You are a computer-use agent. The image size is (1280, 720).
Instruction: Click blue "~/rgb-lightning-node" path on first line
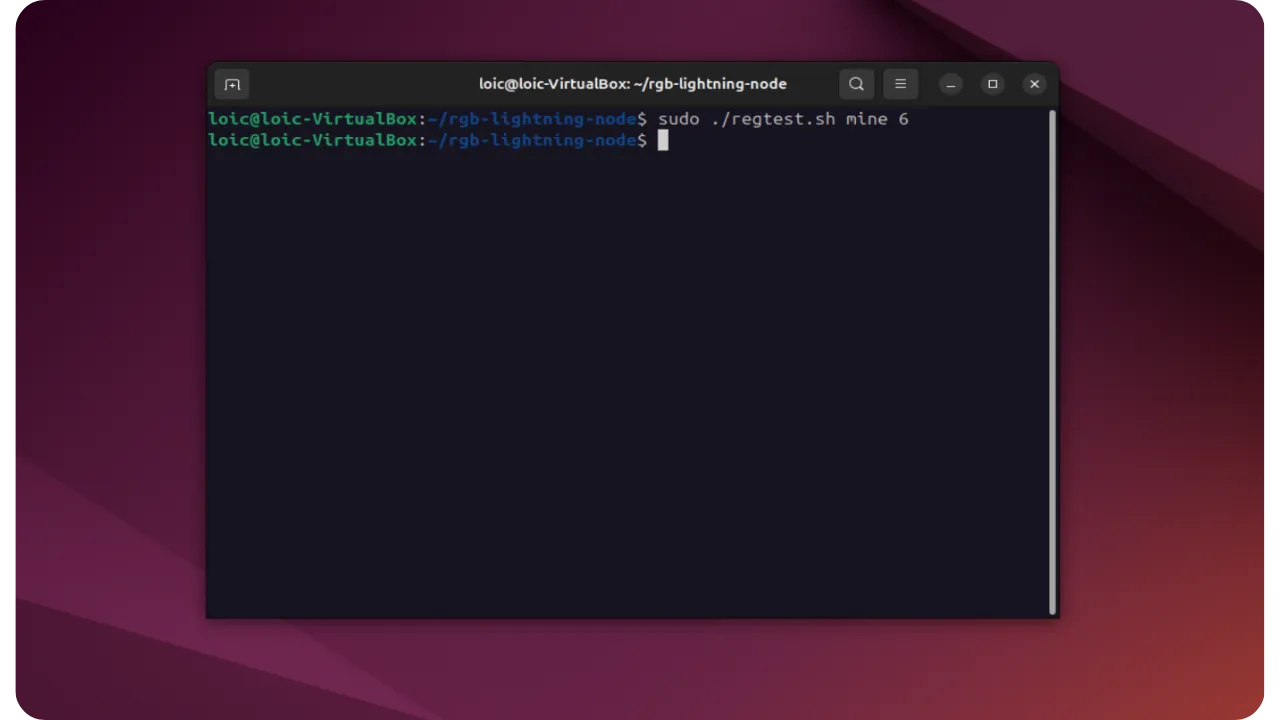[x=532, y=119]
